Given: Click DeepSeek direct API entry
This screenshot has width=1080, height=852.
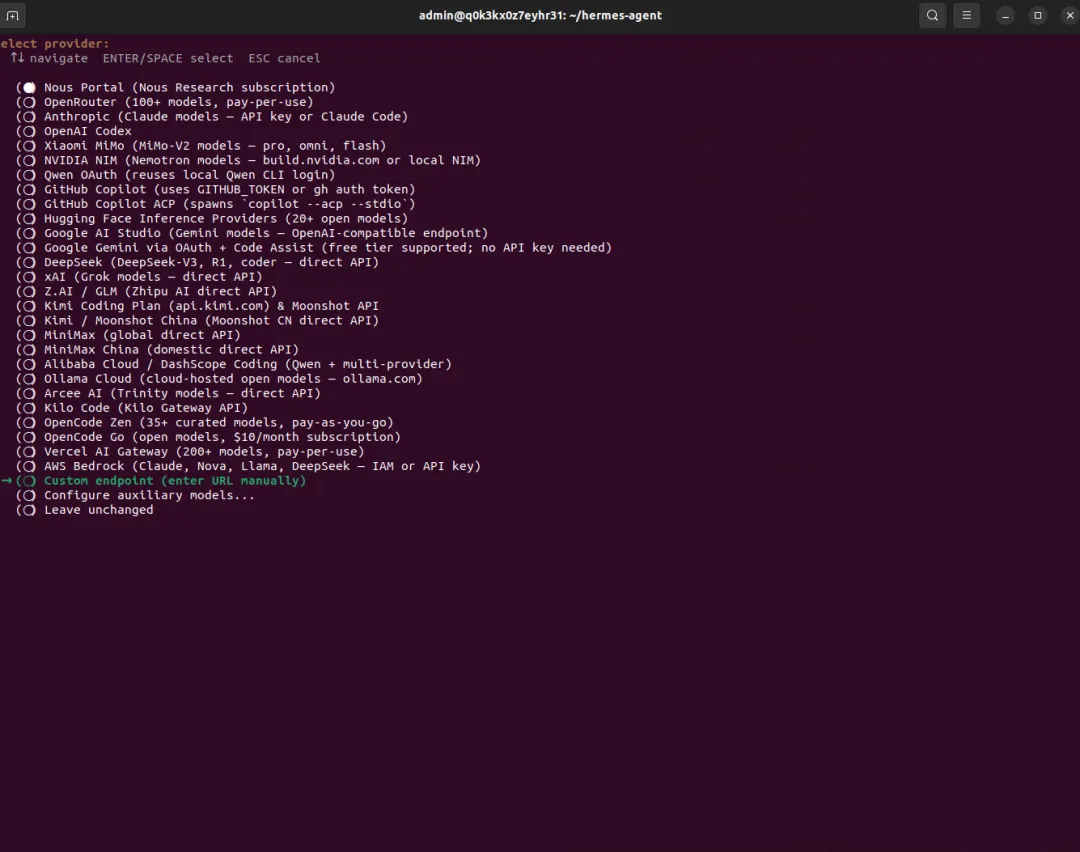Looking at the screenshot, I should (x=211, y=262).
